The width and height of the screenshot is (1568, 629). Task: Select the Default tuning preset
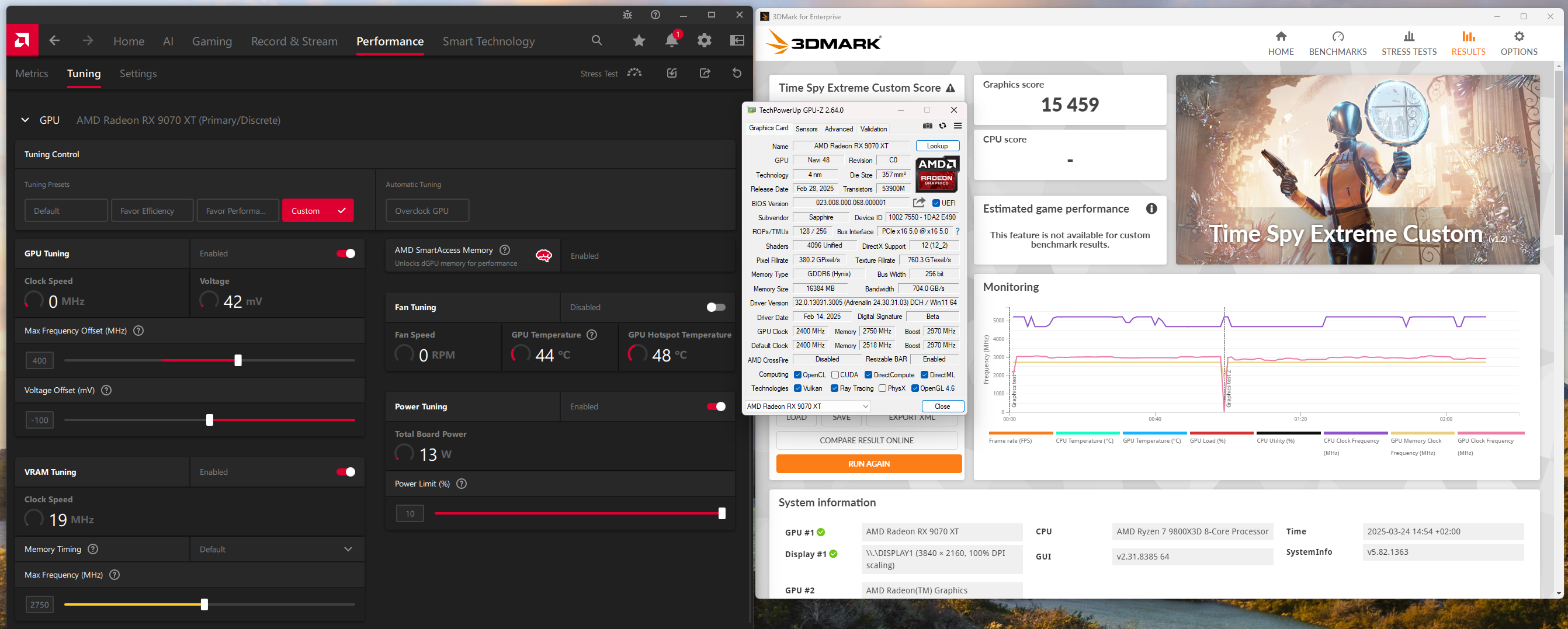point(67,210)
